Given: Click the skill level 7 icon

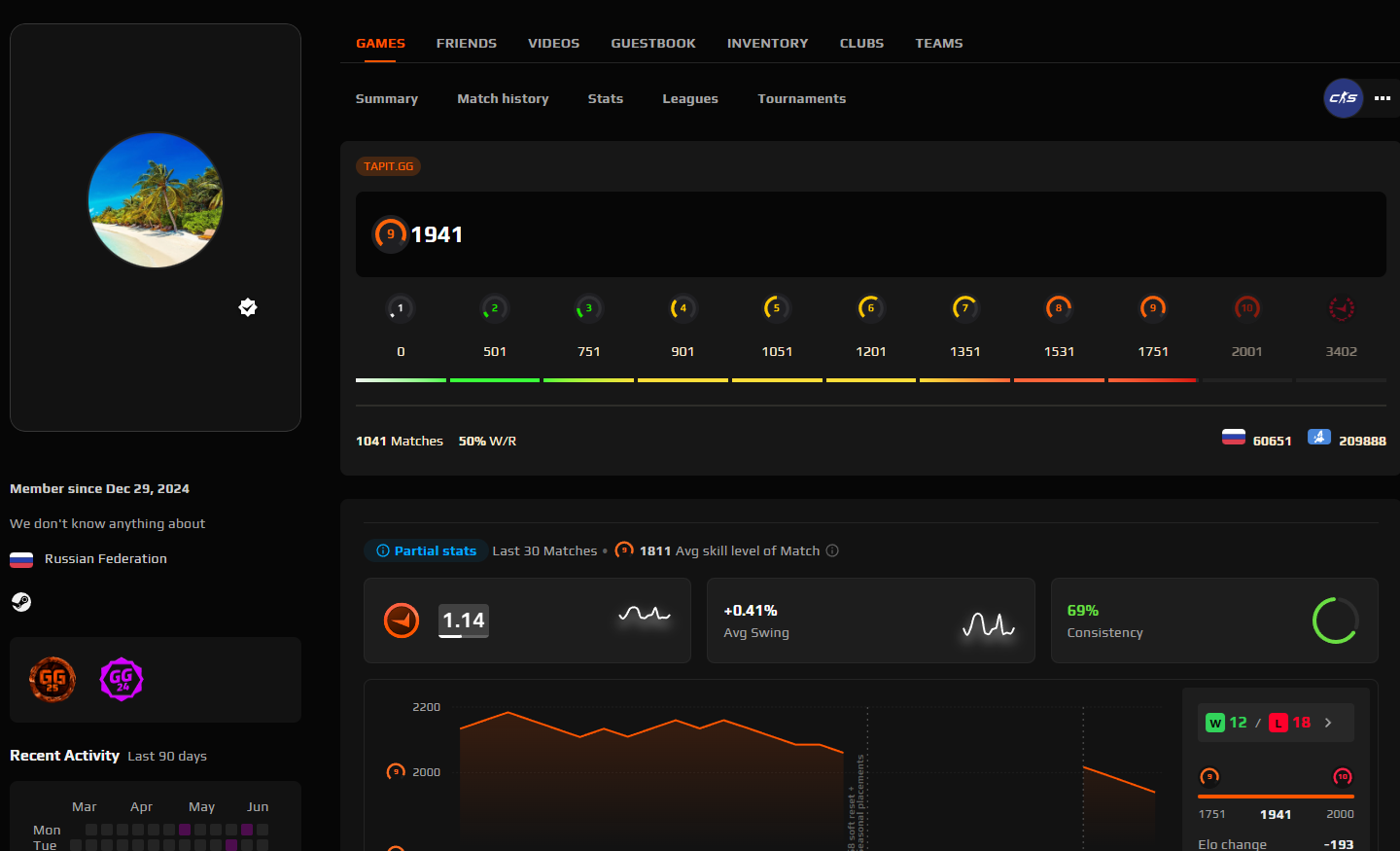Looking at the screenshot, I should [964, 308].
